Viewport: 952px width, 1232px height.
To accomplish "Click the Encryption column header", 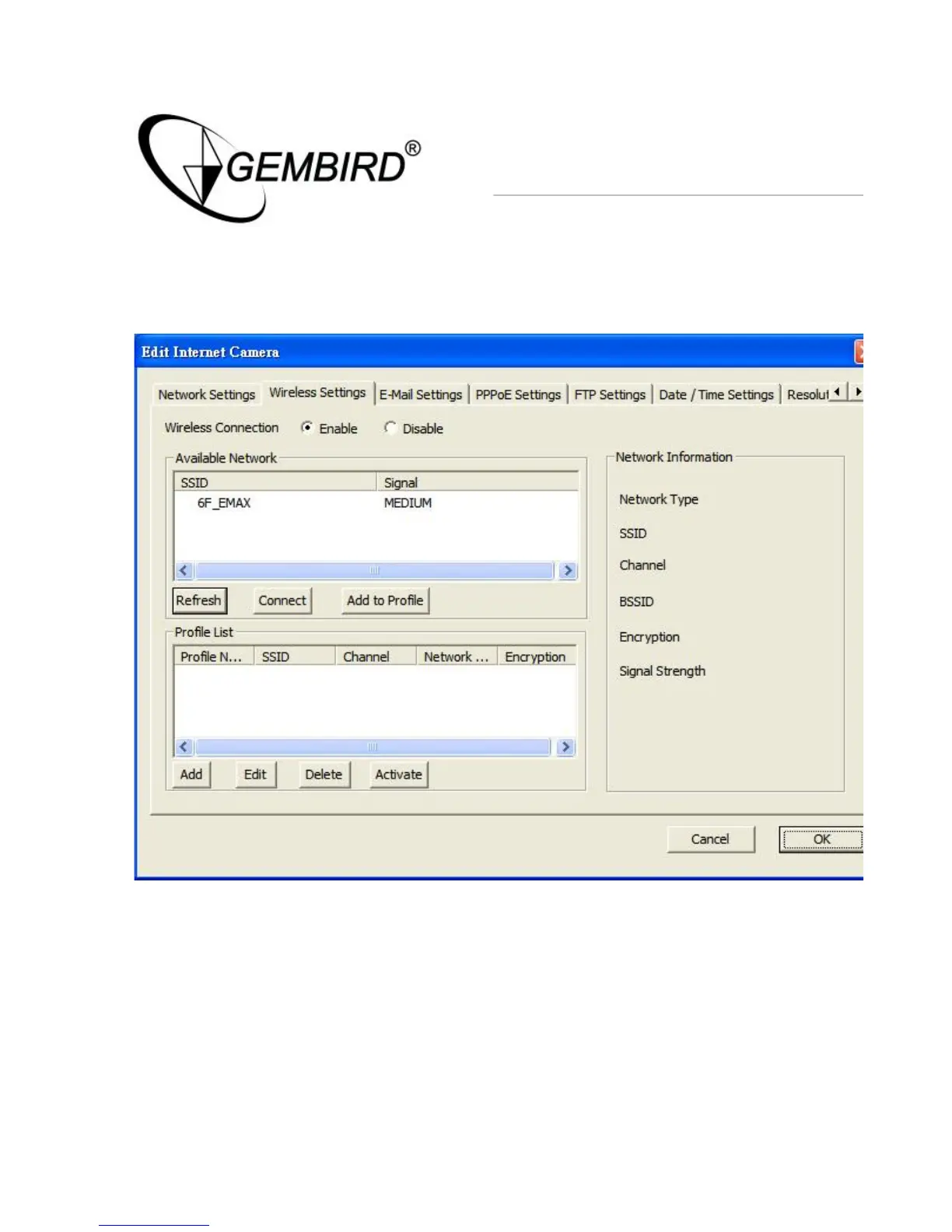I will point(537,656).
